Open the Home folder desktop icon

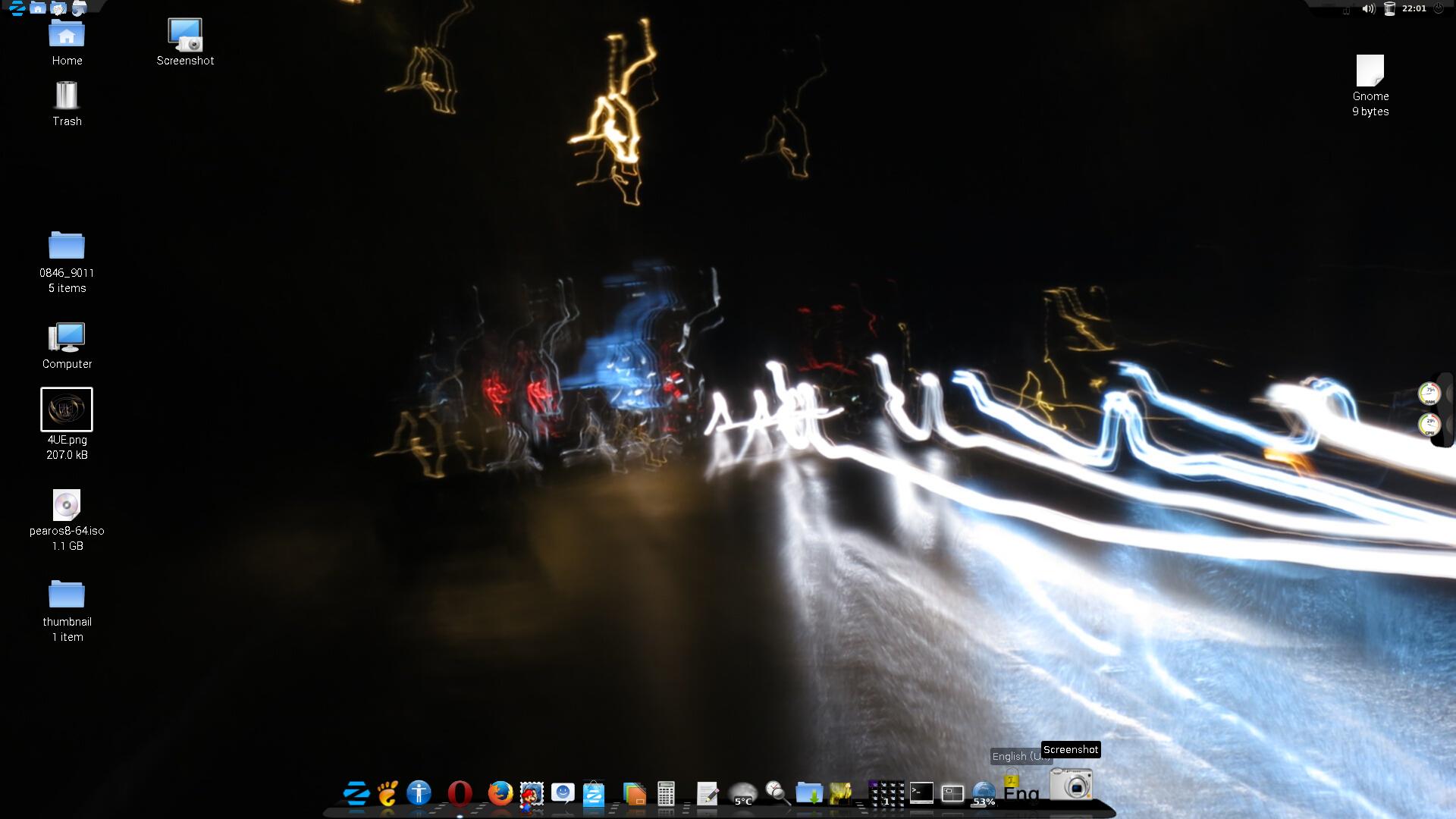pyautogui.click(x=67, y=35)
